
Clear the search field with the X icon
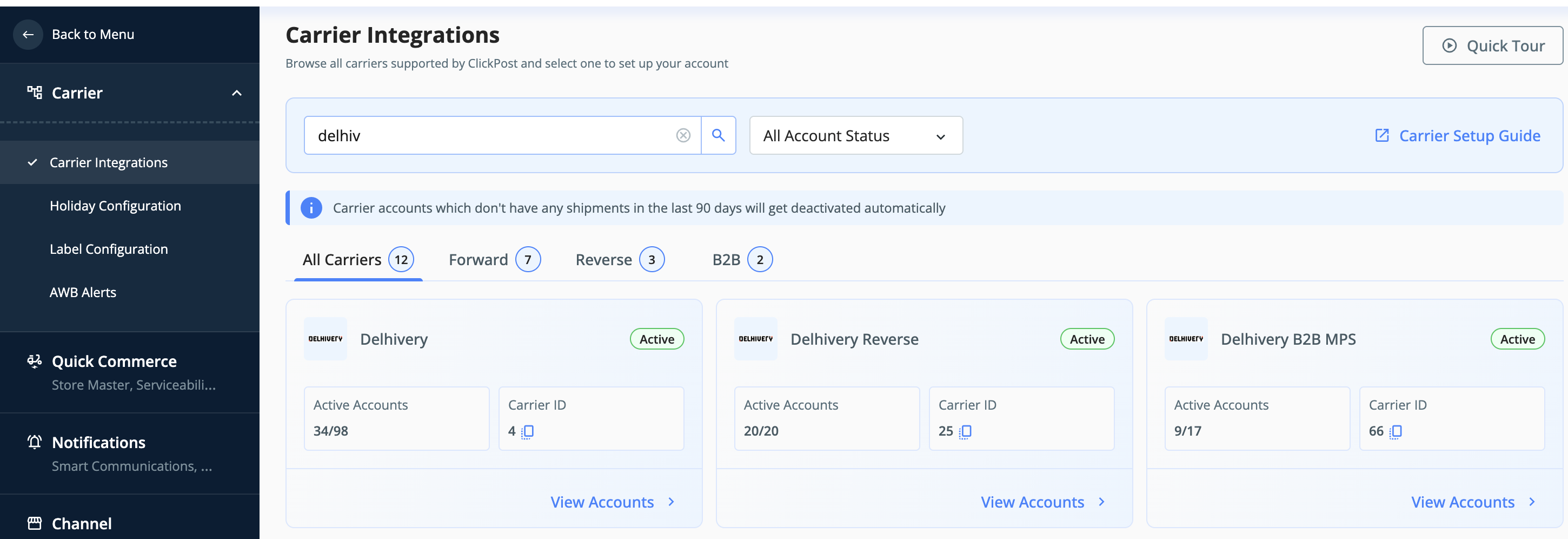click(x=683, y=135)
